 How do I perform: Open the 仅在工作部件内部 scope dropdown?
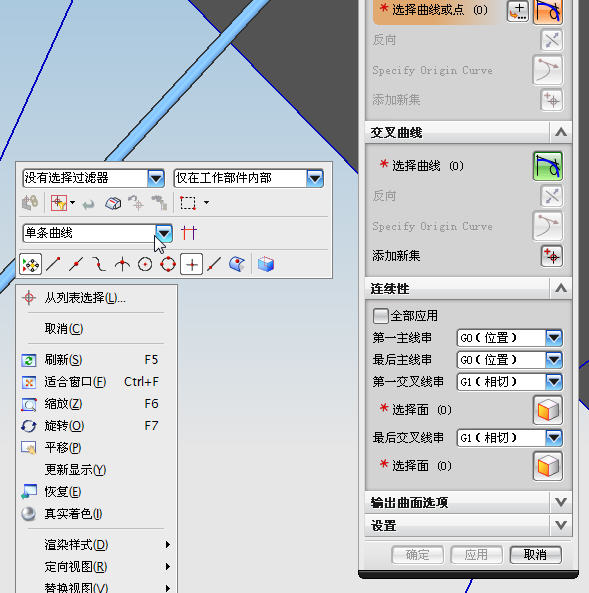(x=315, y=178)
